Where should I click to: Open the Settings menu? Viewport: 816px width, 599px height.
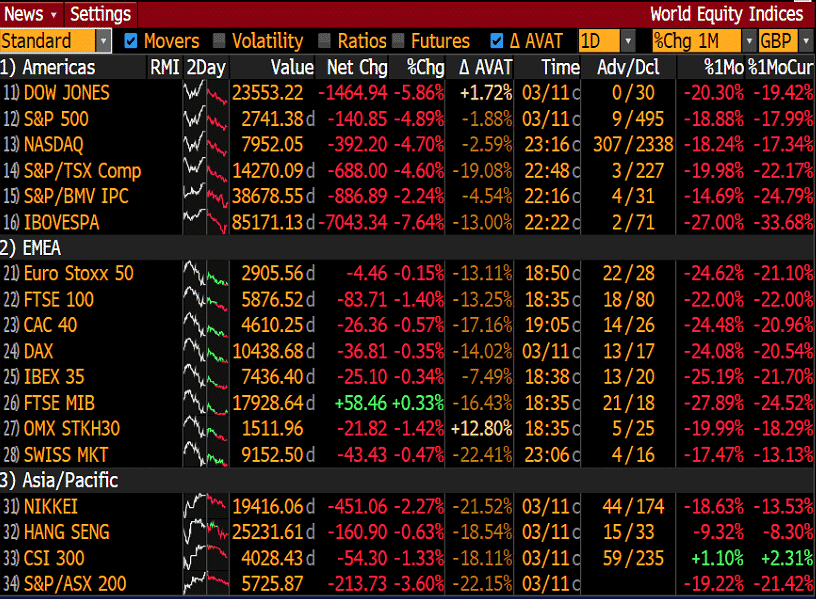(x=100, y=14)
